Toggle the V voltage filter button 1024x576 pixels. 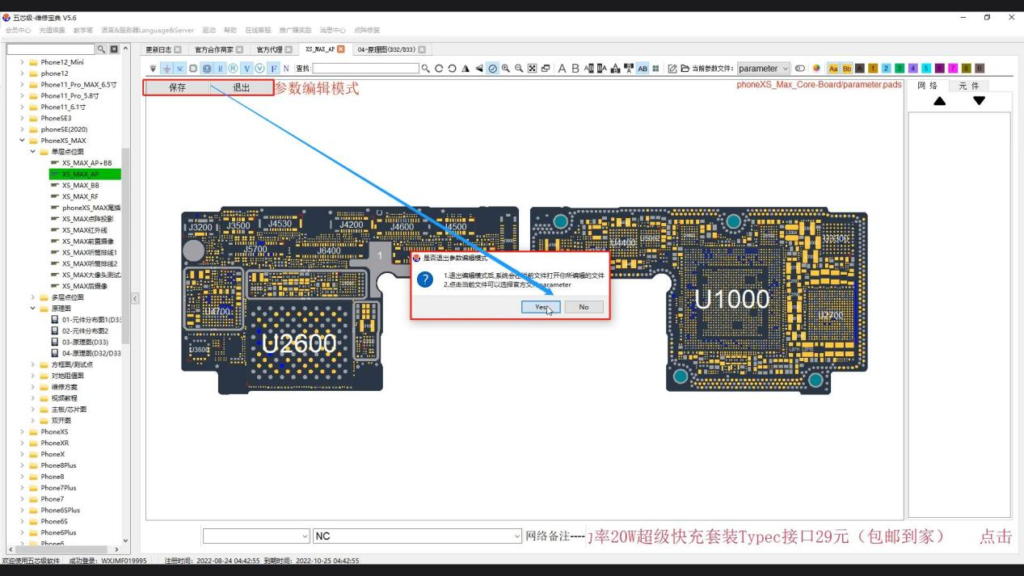[x=247, y=69]
